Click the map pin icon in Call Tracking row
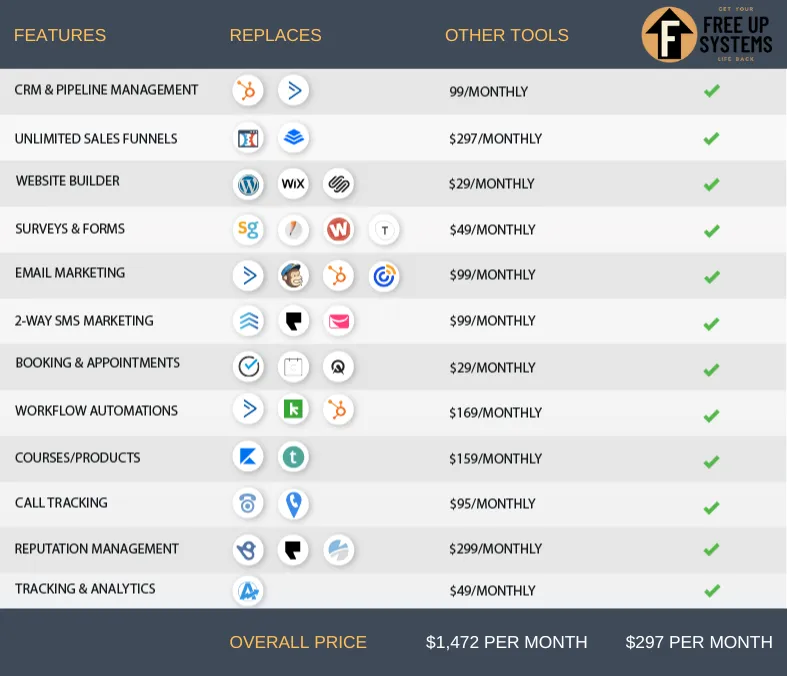 (293, 504)
